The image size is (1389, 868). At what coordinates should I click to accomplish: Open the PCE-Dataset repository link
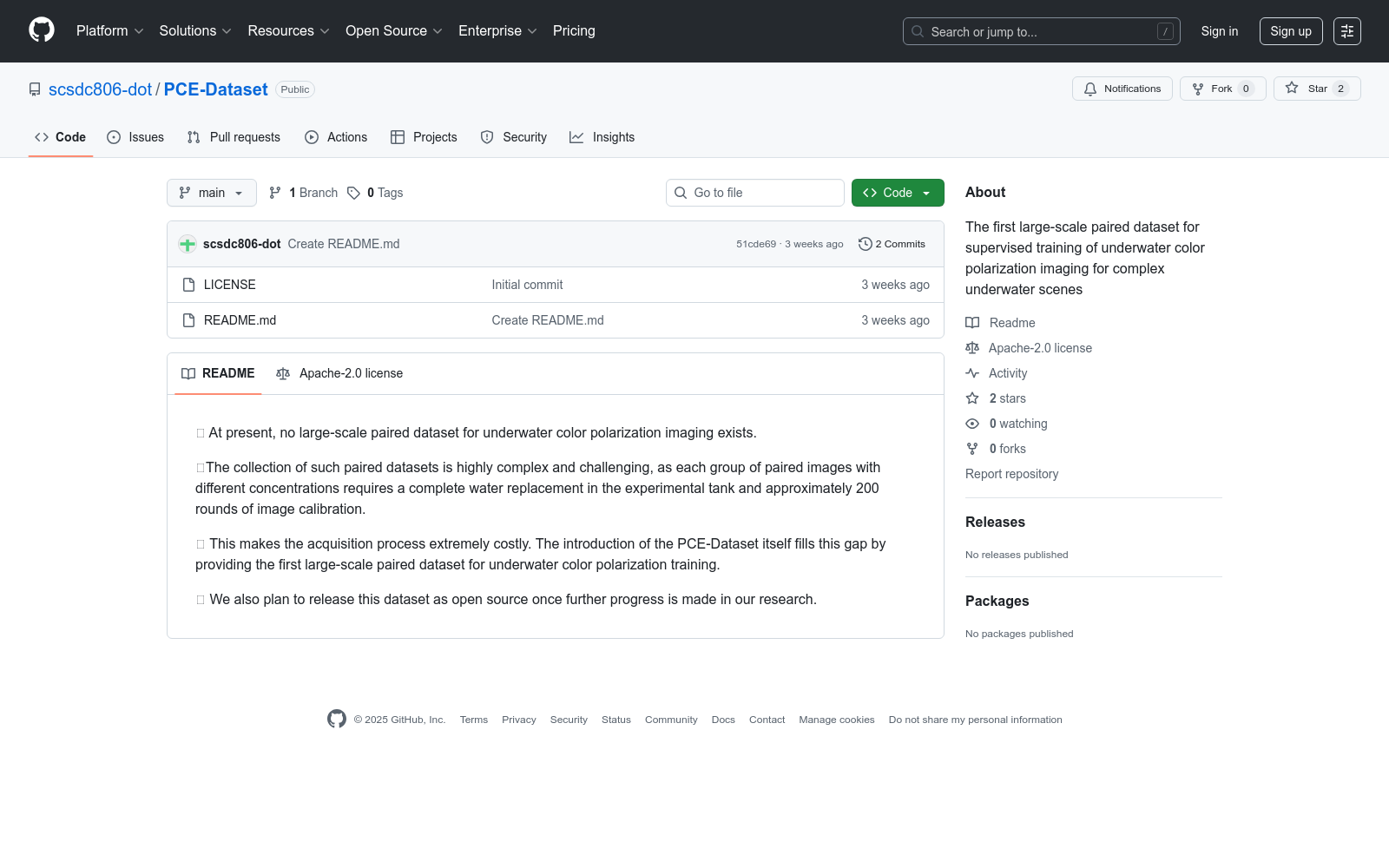(x=215, y=89)
